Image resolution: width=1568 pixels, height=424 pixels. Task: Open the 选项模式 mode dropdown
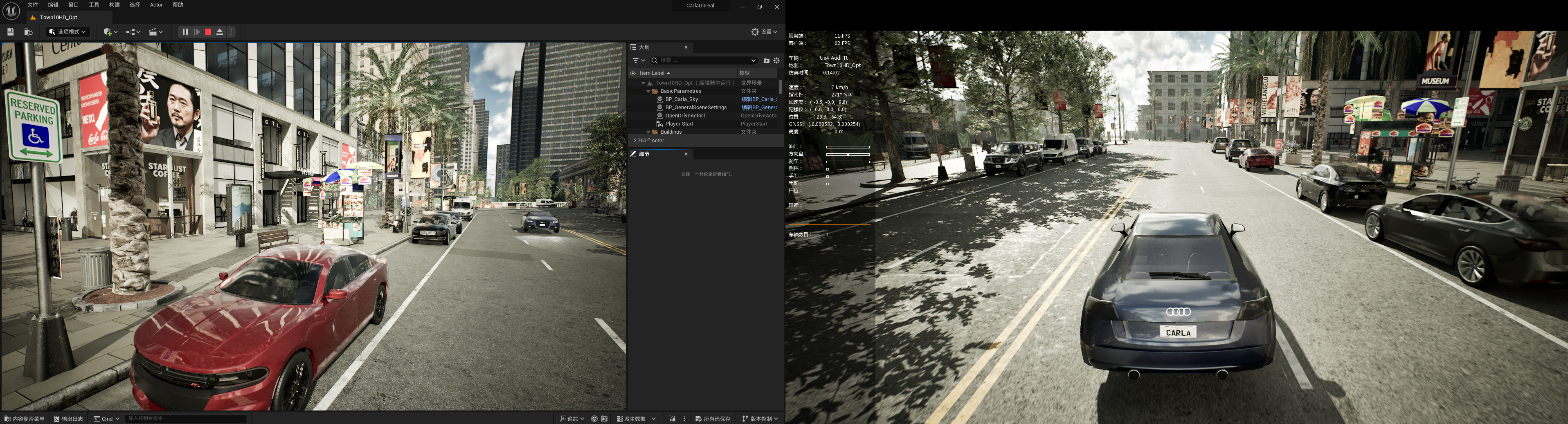pos(68,31)
